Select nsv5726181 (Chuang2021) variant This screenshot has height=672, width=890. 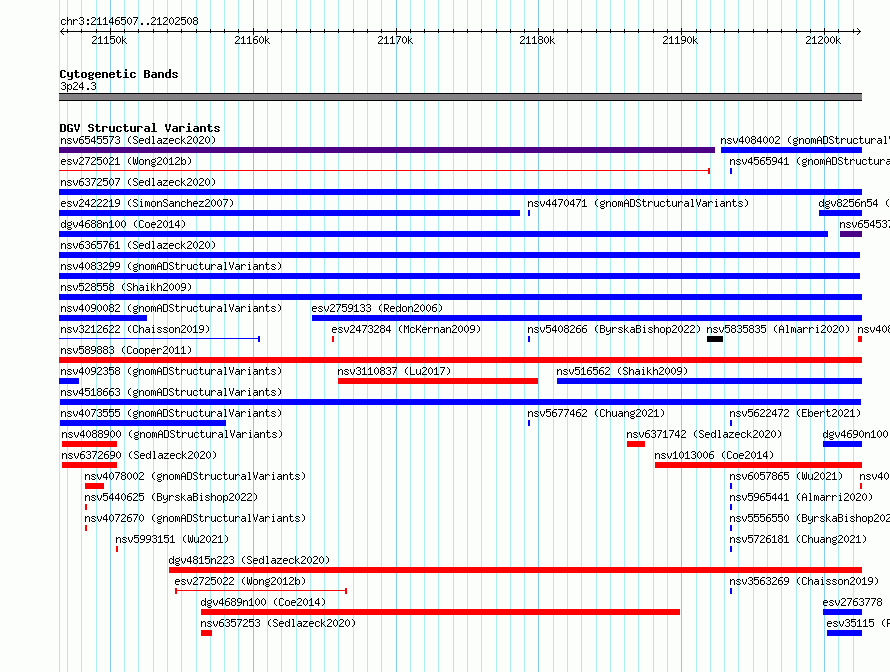(x=798, y=539)
